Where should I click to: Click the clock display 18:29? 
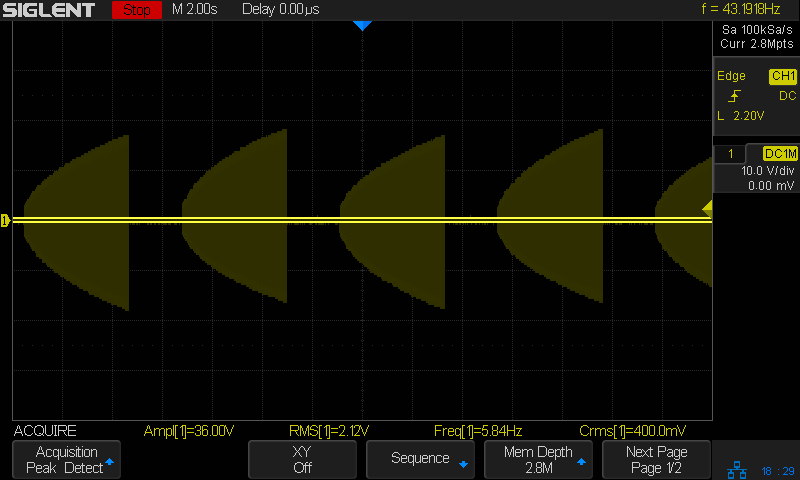tap(778, 471)
